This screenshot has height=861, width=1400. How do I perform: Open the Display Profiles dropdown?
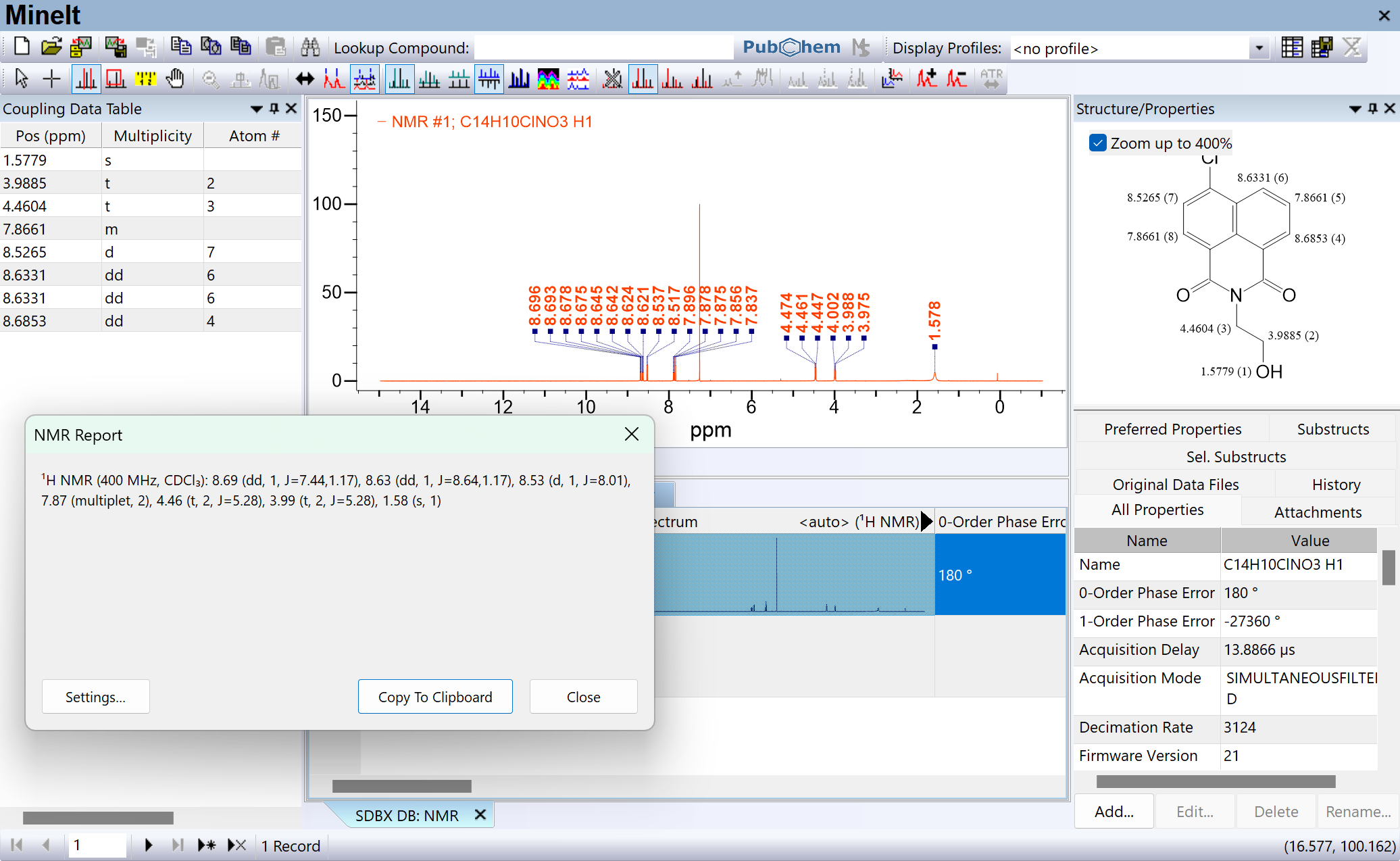point(1259,48)
